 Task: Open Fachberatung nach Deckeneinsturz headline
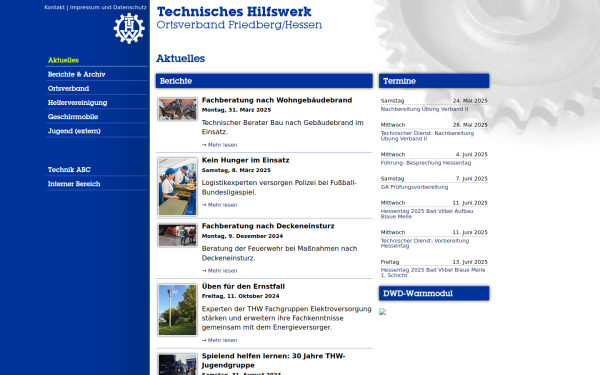pyautogui.click(x=268, y=226)
